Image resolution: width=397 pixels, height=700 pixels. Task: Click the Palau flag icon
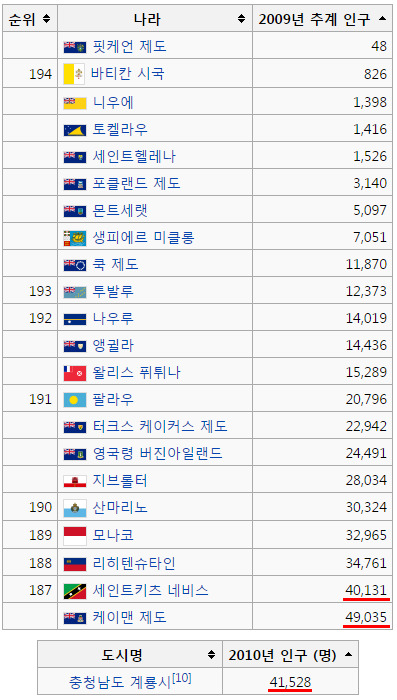pos(75,400)
